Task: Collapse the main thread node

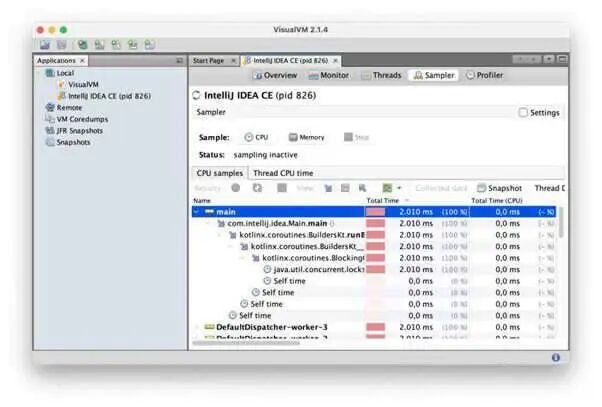Action: 197,212
